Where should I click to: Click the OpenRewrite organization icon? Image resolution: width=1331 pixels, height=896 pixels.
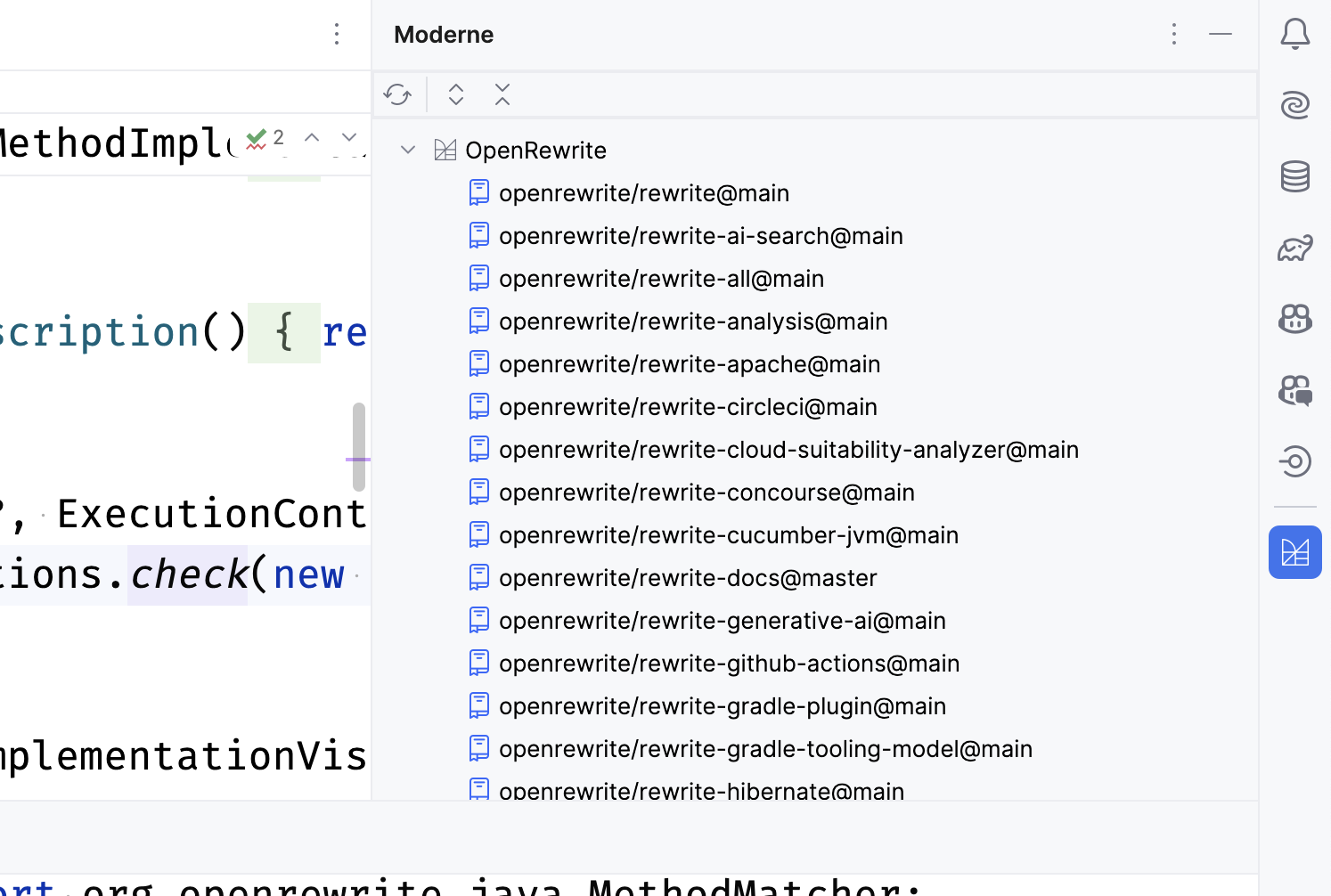pos(445,150)
